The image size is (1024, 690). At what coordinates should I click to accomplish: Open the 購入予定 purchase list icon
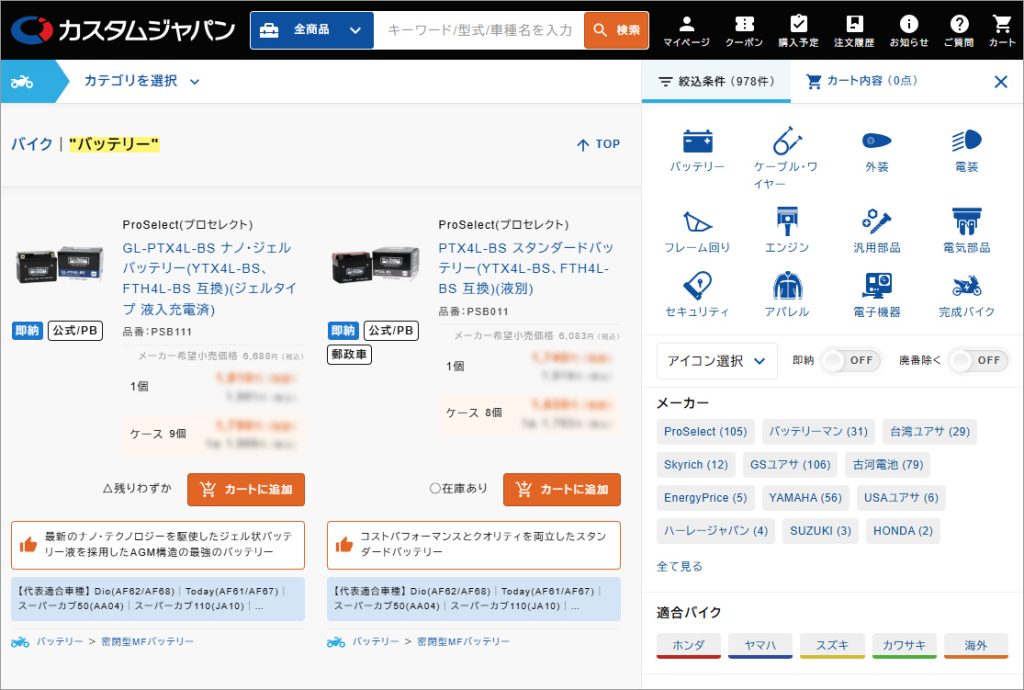point(798,31)
